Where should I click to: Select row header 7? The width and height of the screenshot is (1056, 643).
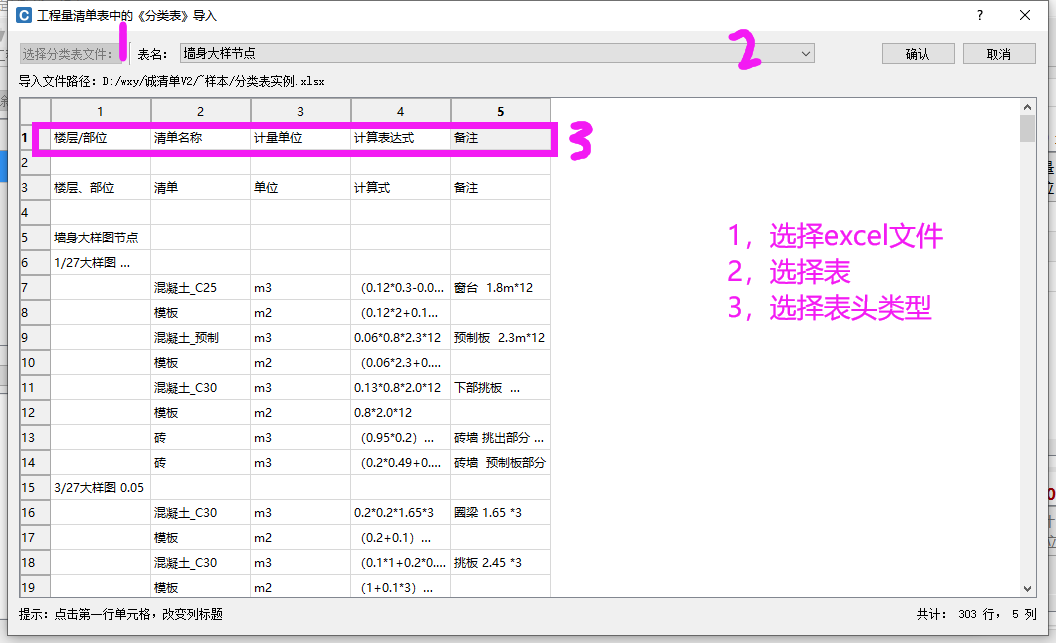click(x=35, y=287)
